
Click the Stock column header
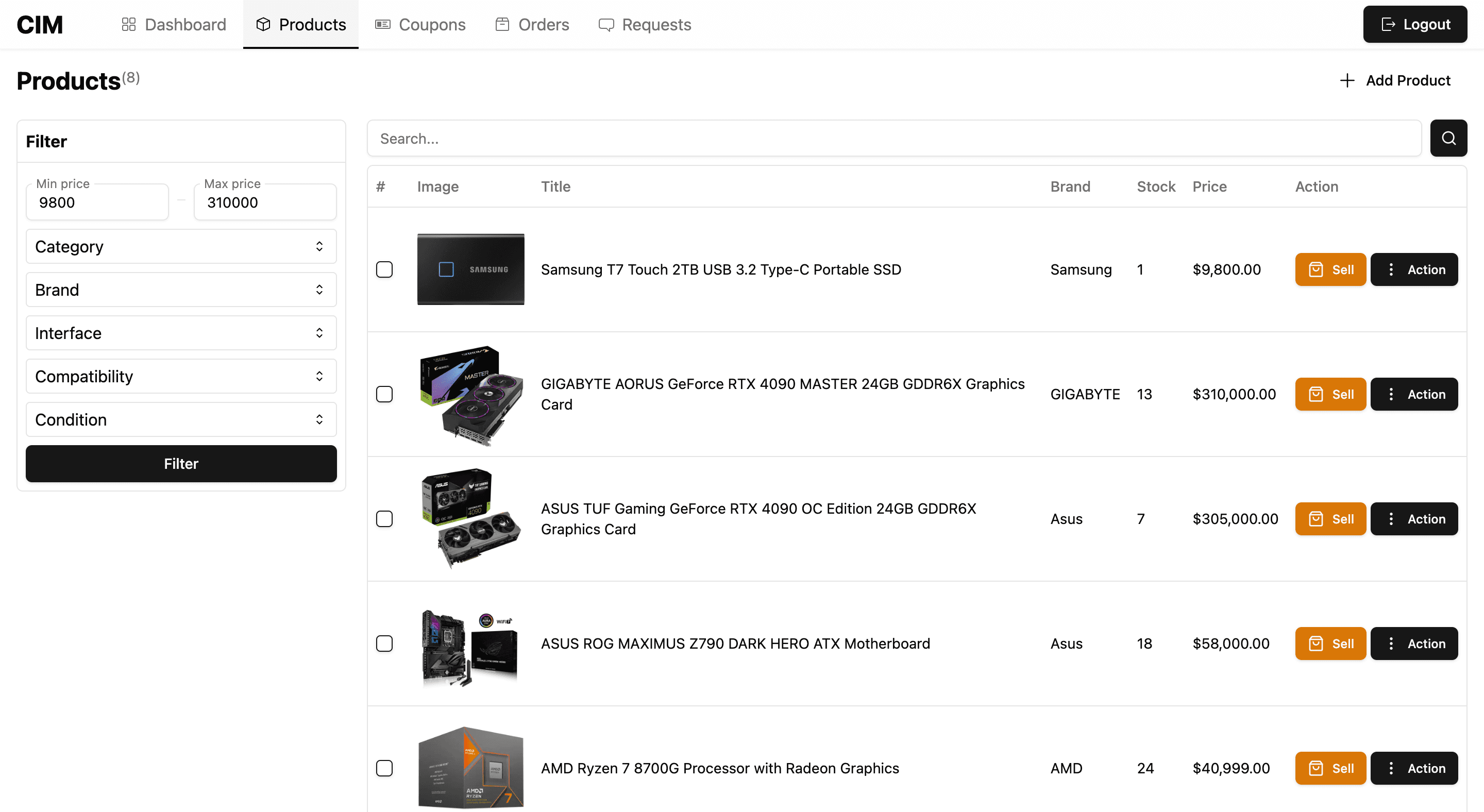(1156, 187)
